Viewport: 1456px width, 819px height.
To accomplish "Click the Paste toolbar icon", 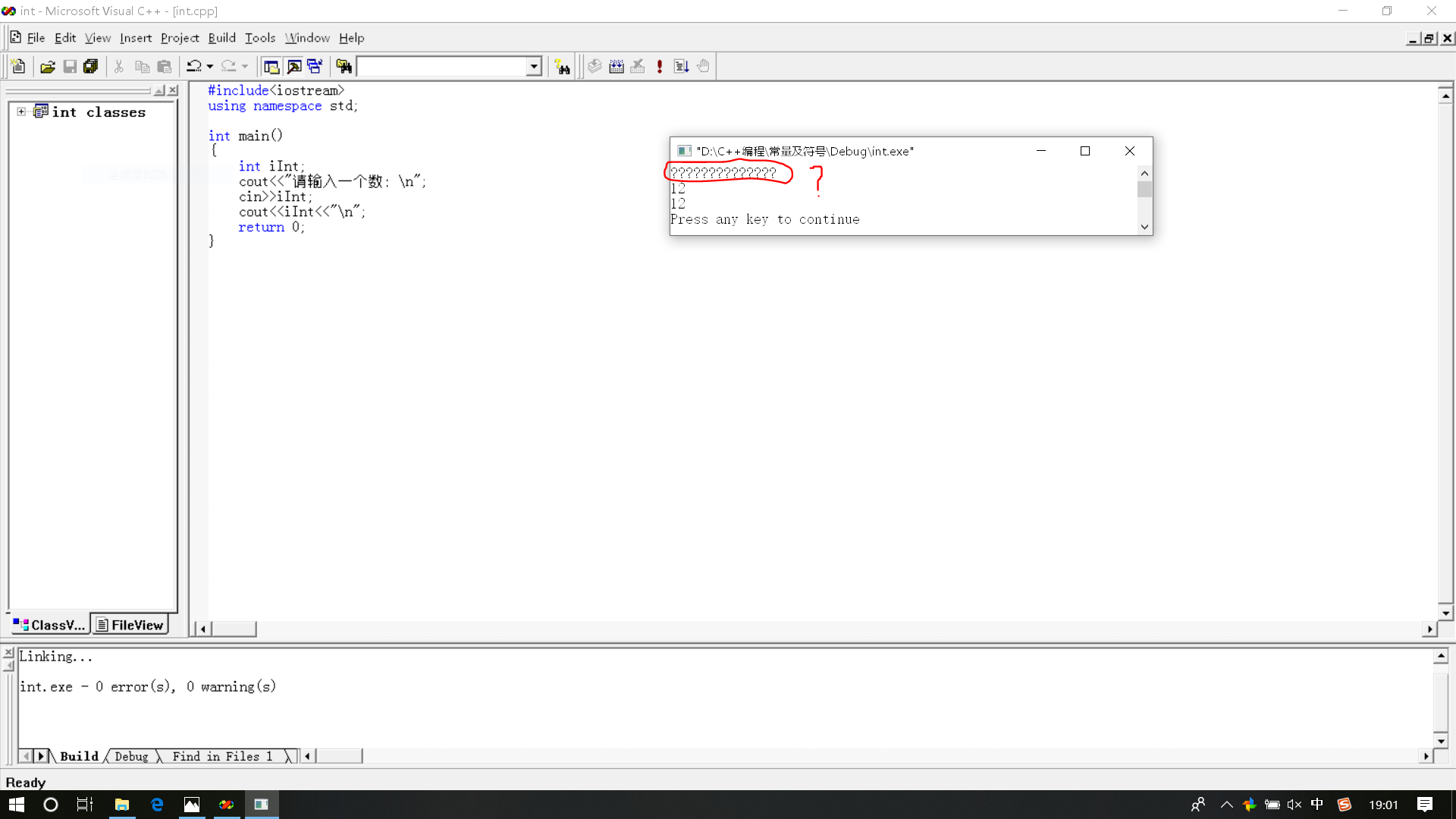I will (x=165, y=67).
